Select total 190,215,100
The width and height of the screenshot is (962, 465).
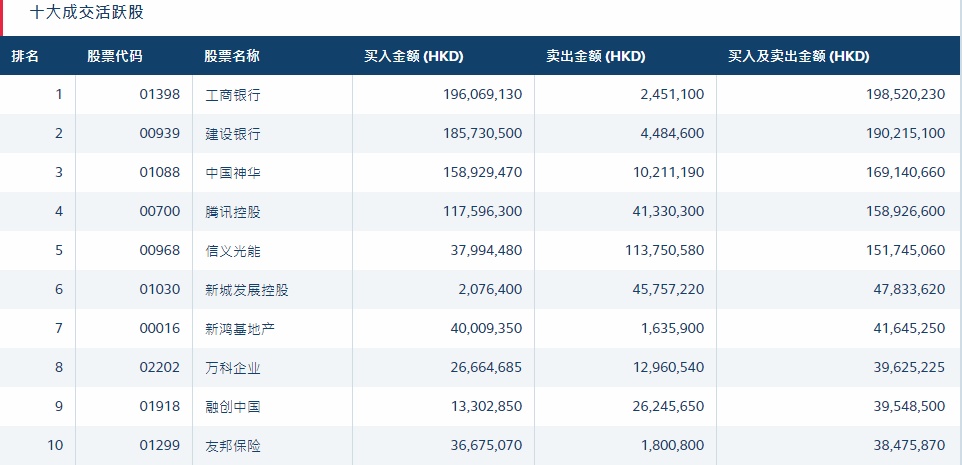point(905,133)
